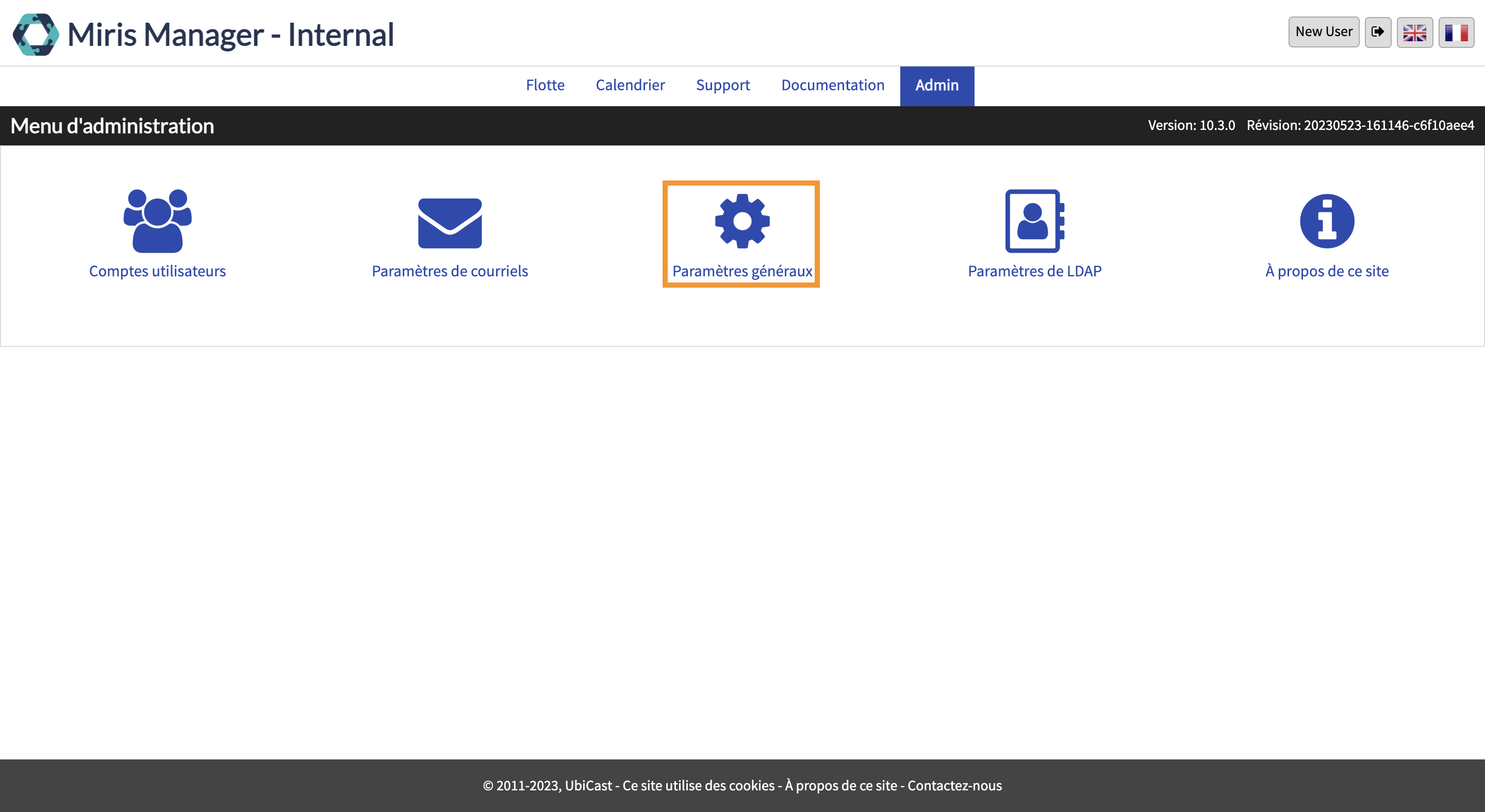The height and width of the screenshot is (812, 1485).
Task: Open the info circle icon
Action: coord(1327,221)
